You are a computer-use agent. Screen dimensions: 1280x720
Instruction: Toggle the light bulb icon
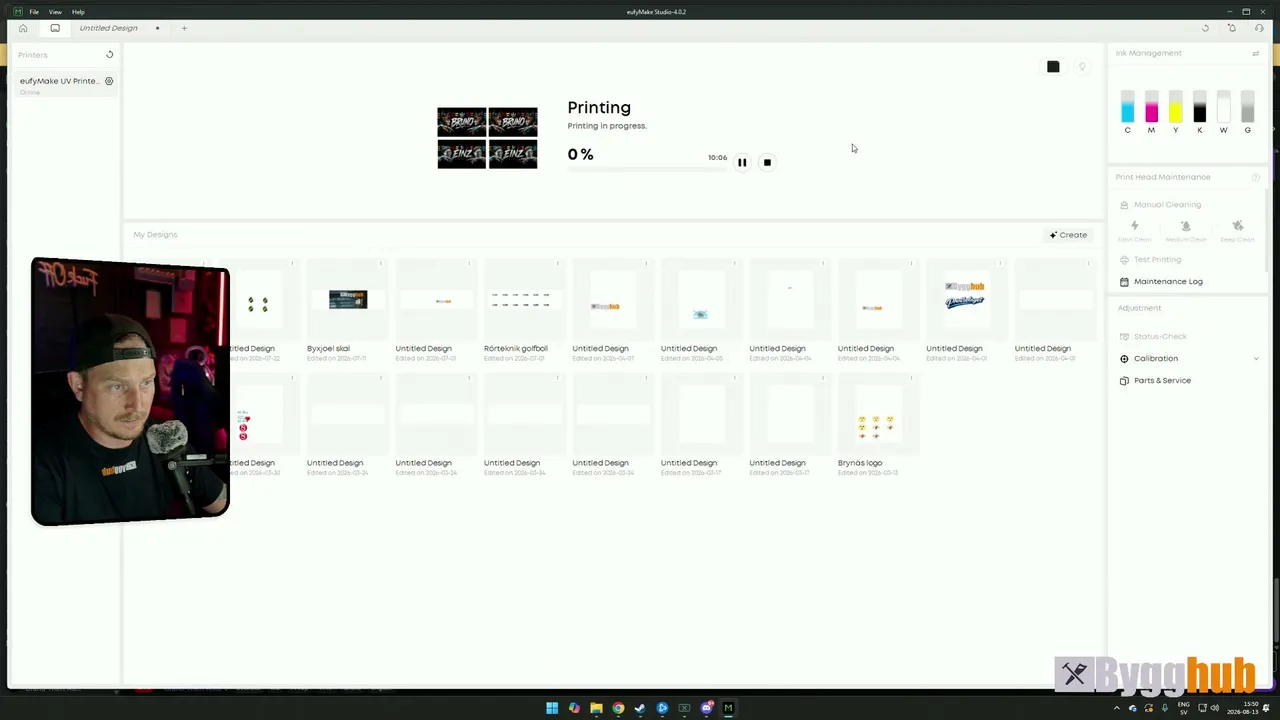tap(1082, 67)
